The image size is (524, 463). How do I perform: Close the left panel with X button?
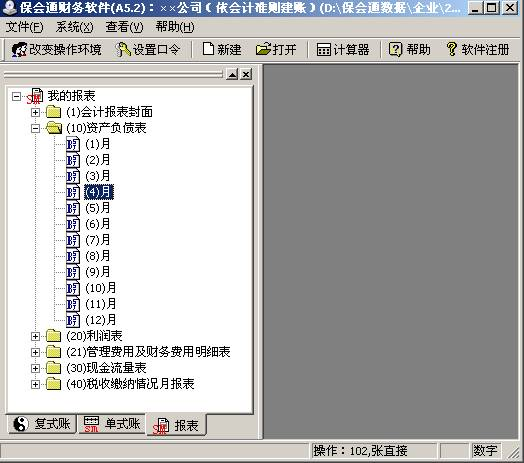click(246, 74)
